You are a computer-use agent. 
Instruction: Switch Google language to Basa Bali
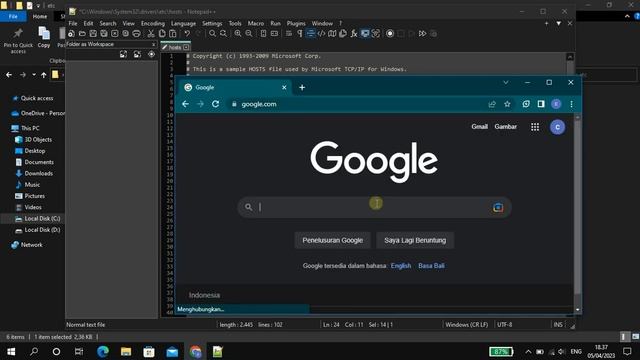pyautogui.click(x=431, y=266)
